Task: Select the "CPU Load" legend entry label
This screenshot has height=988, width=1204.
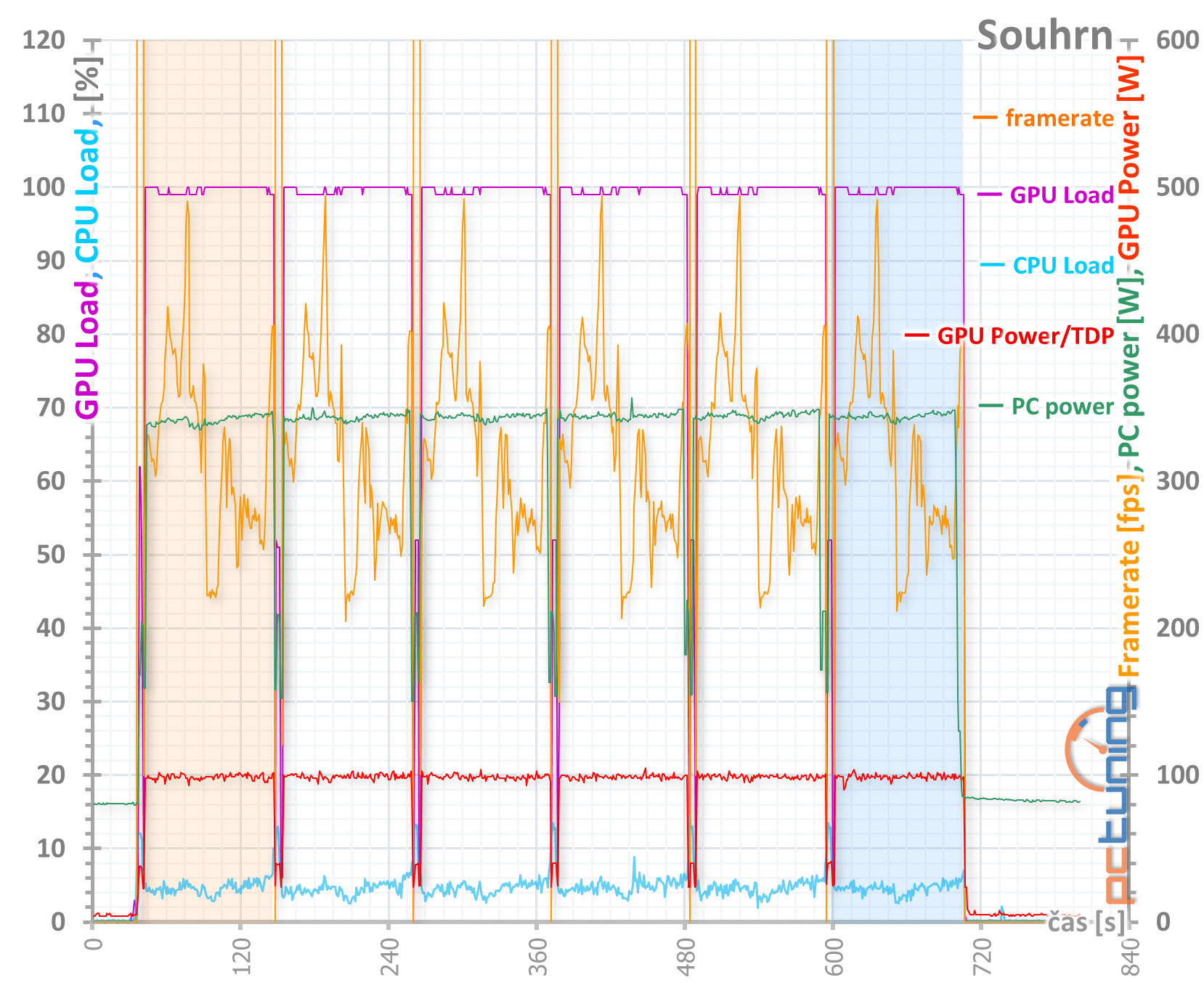Action: coord(1063,265)
